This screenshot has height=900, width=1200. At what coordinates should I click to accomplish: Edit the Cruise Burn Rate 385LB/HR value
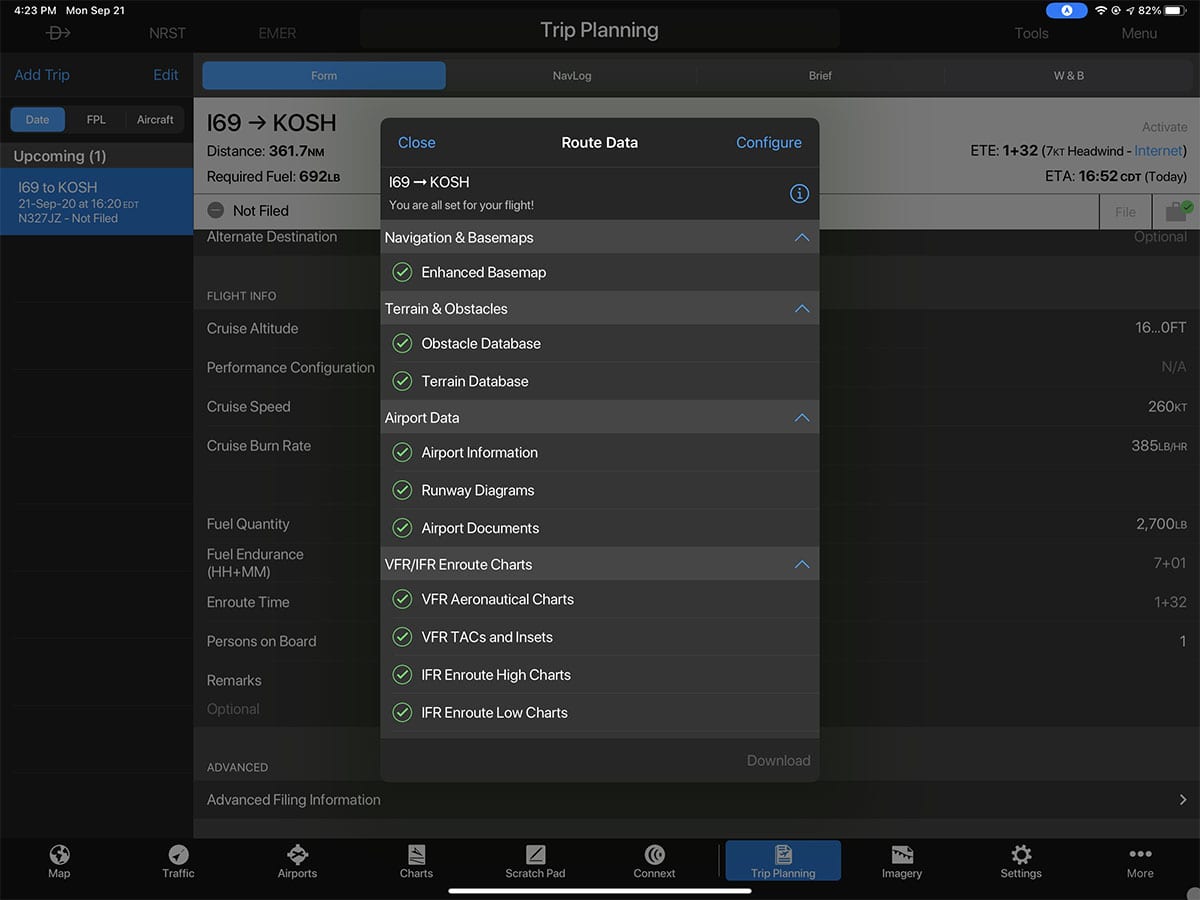pyautogui.click(x=1159, y=446)
